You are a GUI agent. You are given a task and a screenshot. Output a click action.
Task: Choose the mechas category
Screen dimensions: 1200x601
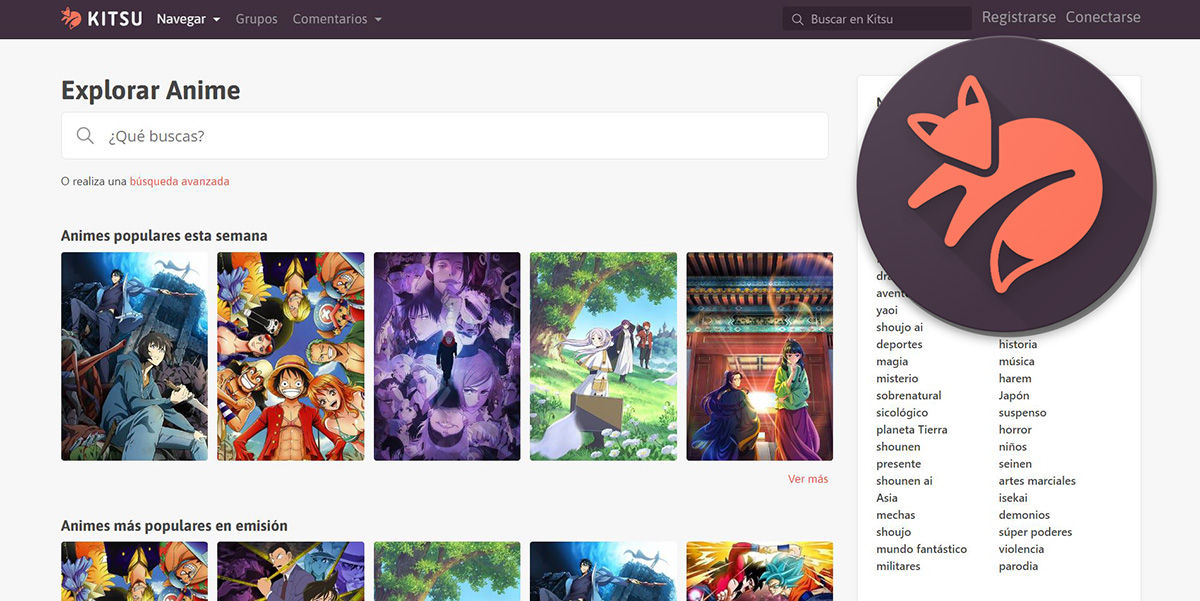pyautogui.click(x=896, y=515)
